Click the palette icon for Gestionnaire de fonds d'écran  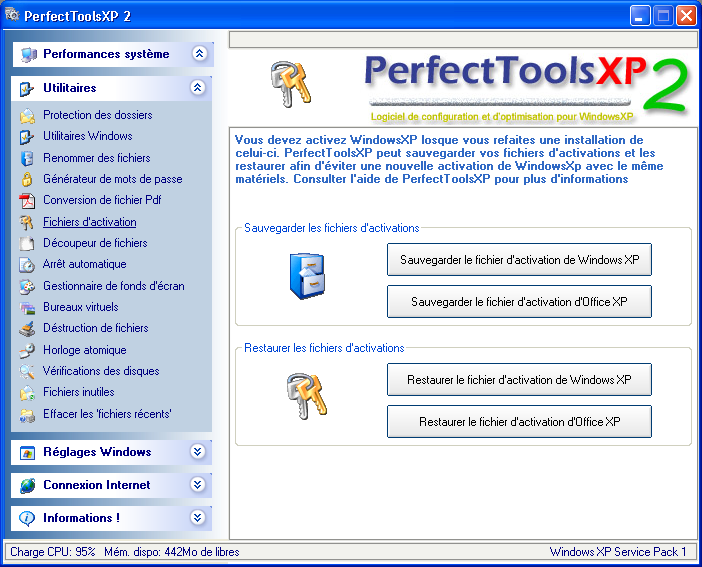(x=27, y=286)
